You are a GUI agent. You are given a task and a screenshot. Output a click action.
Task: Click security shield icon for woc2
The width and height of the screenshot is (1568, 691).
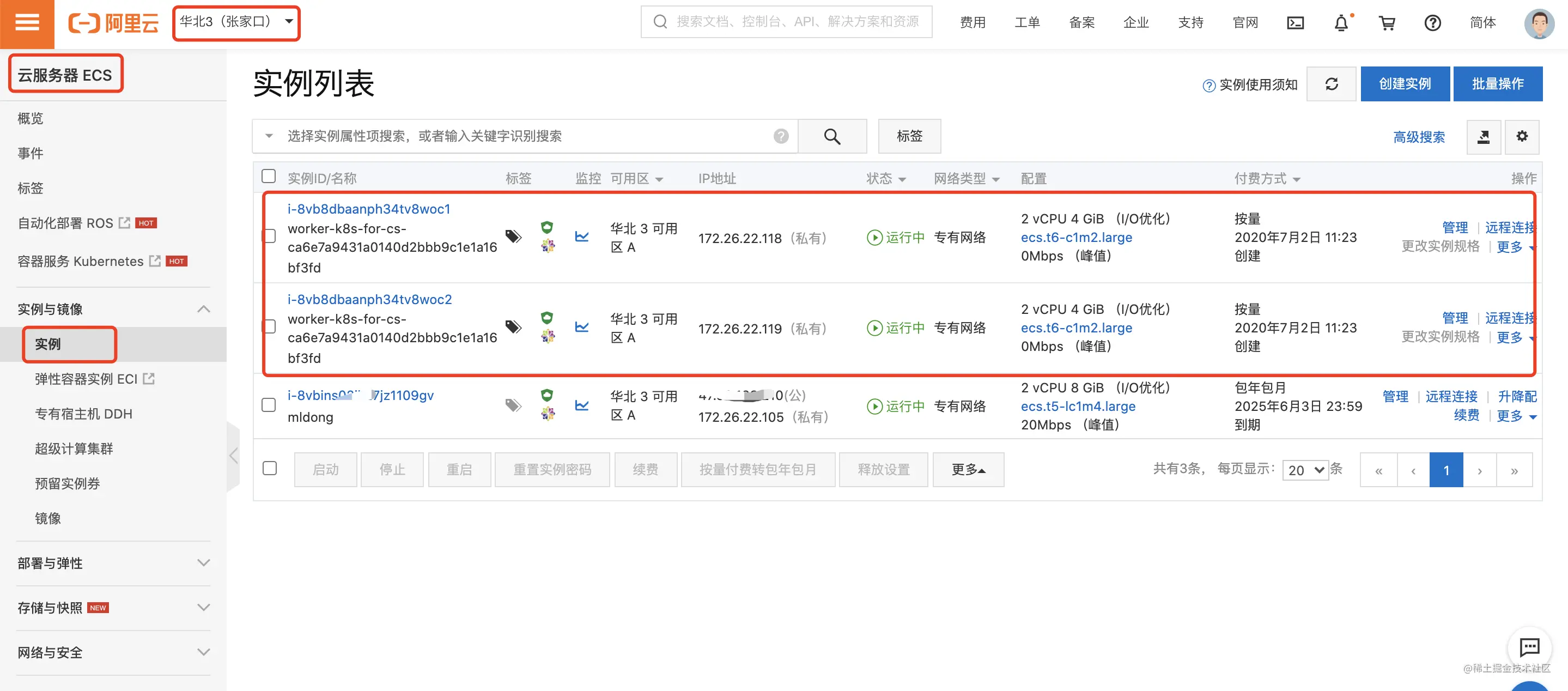click(547, 318)
